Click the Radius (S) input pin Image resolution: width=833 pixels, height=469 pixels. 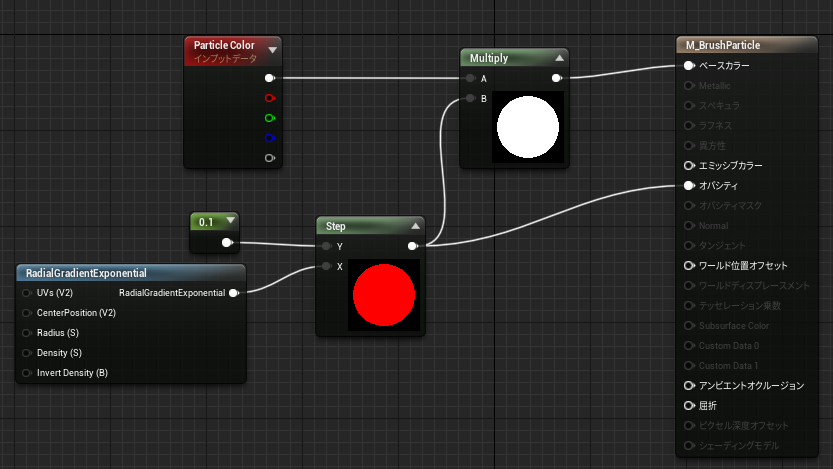click(27, 333)
